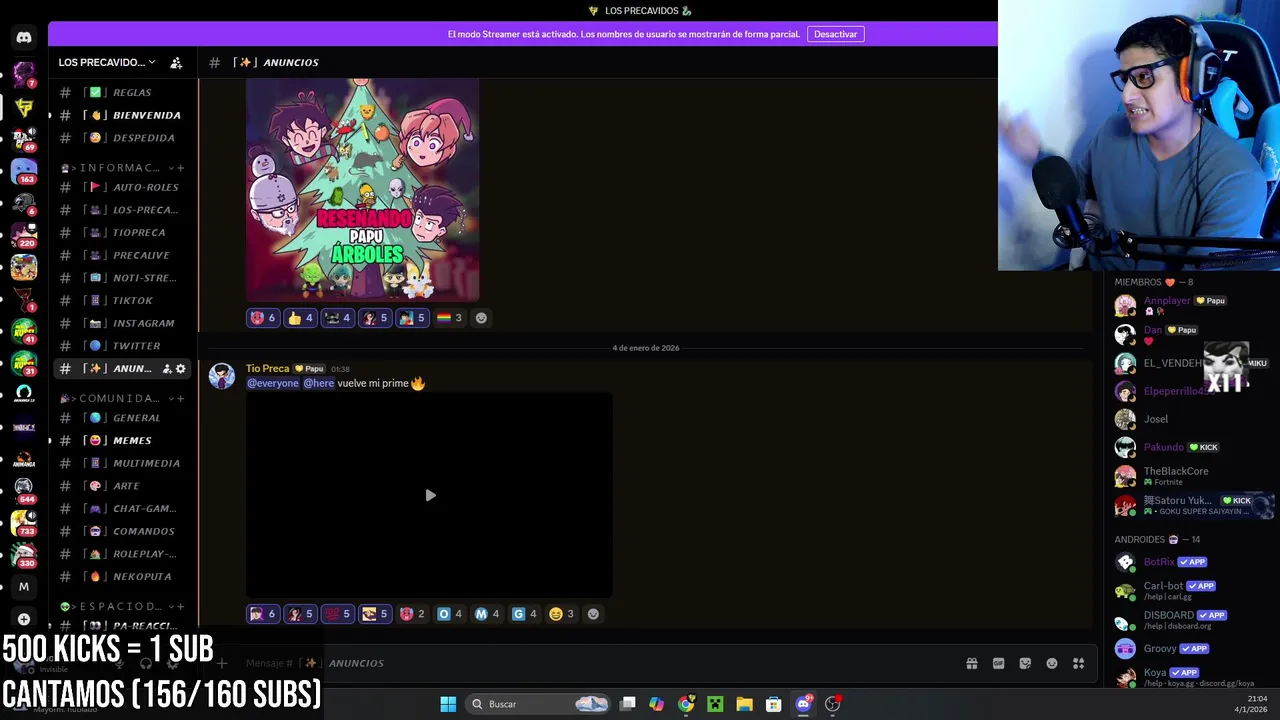Click Discord icon in the taskbar

coord(803,704)
